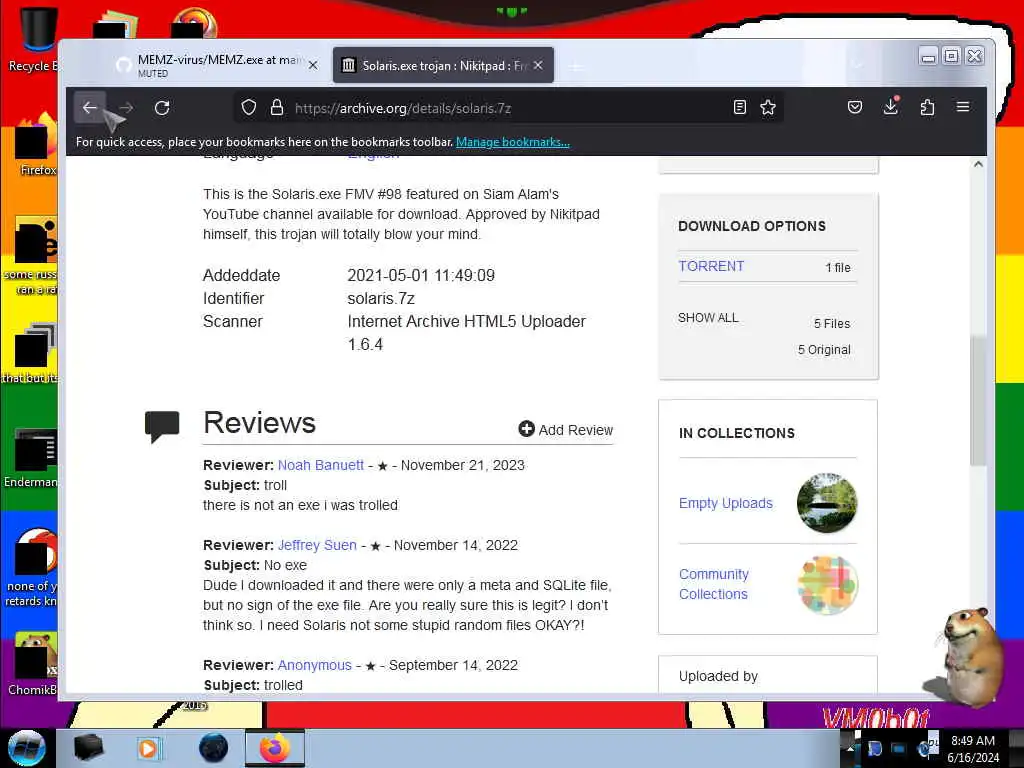Viewport: 1024px width, 768px height.
Task: Expand the list all tabs chevron
Action: (857, 65)
